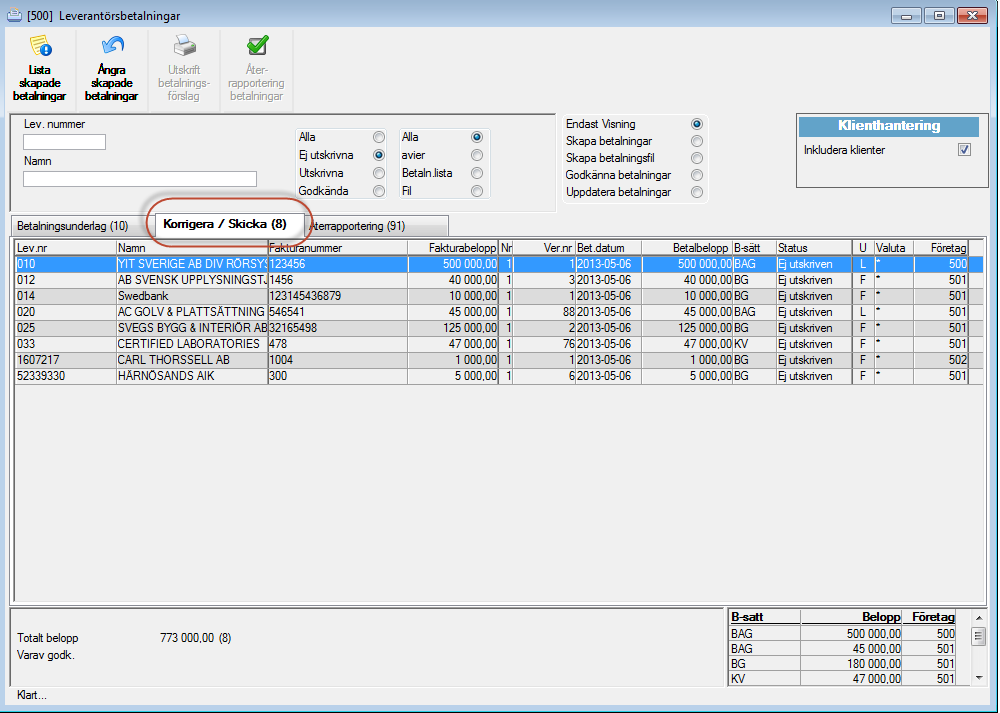Select Alla payment type radio button
Viewport: 1000px width, 713px height.
point(476,137)
